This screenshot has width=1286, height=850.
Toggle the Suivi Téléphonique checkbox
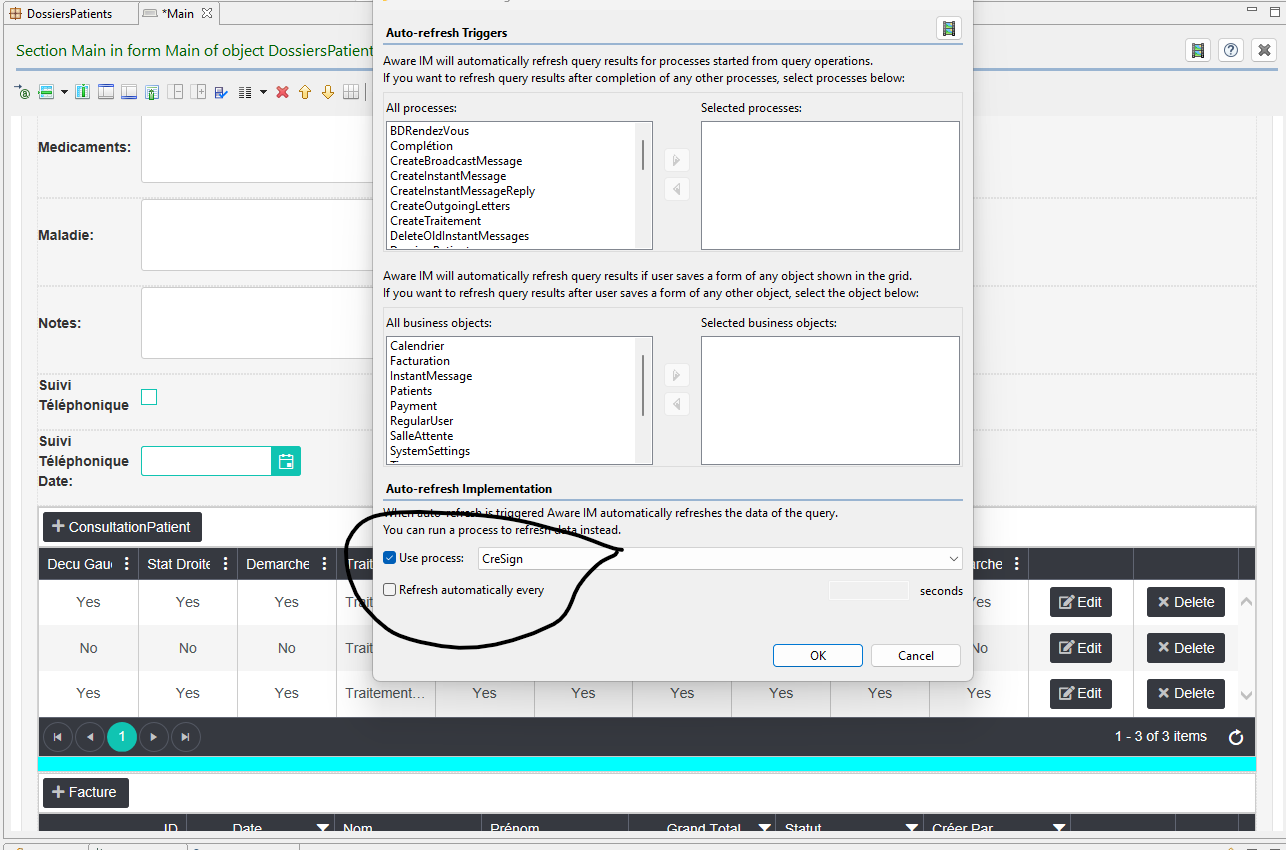149,397
